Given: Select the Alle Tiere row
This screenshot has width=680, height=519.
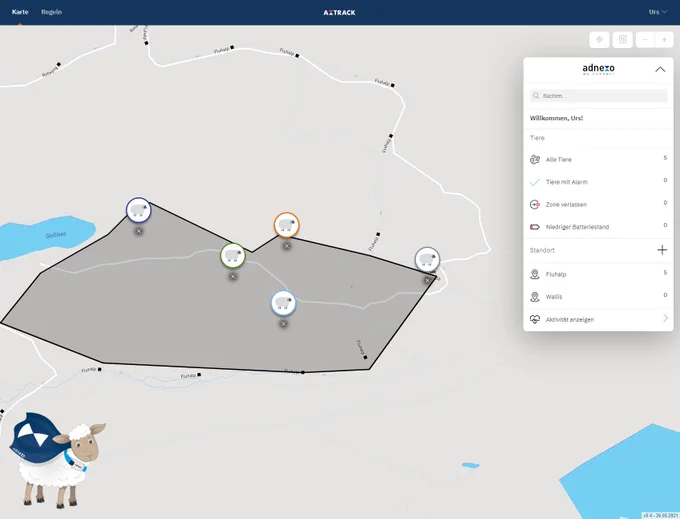Looking at the screenshot, I should point(598,159).
